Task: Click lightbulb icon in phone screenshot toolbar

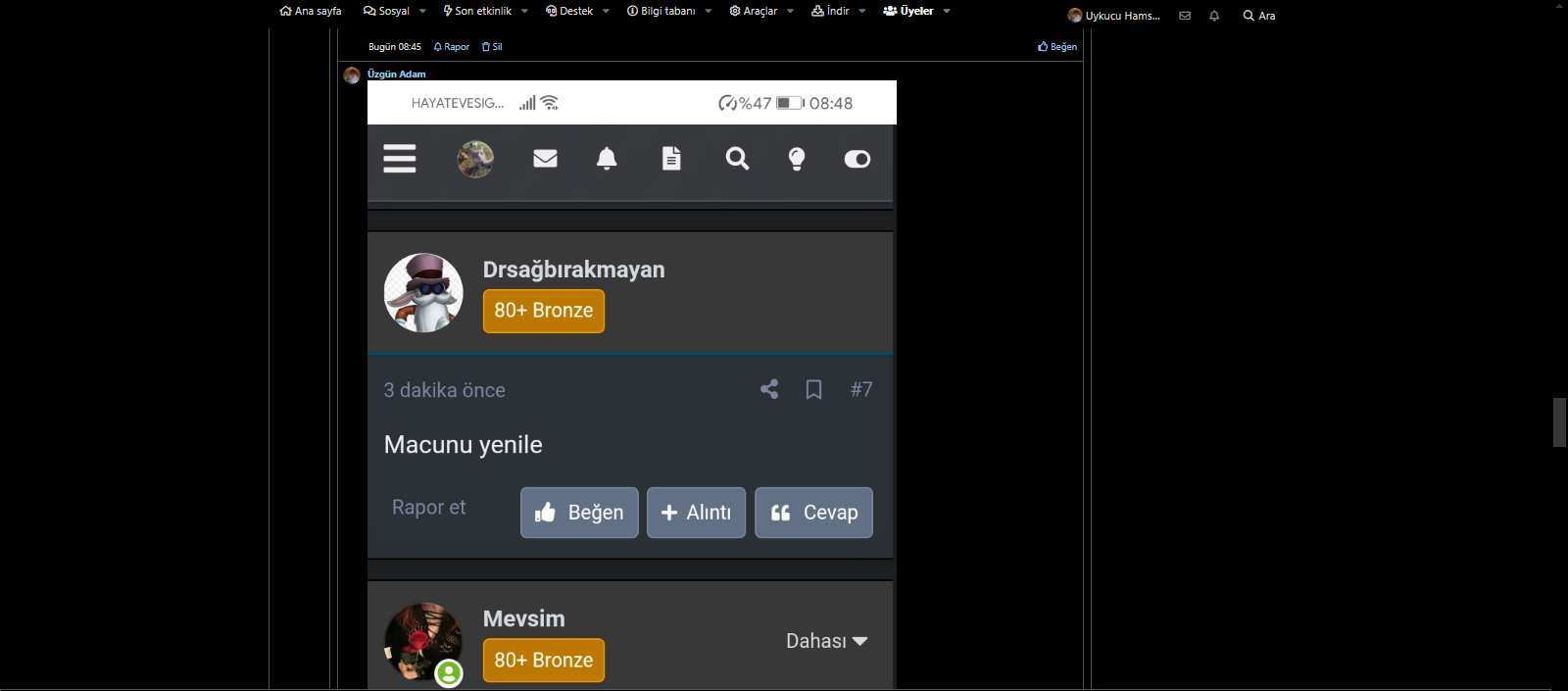Action: pyautogui.click(x=797, y=159)
